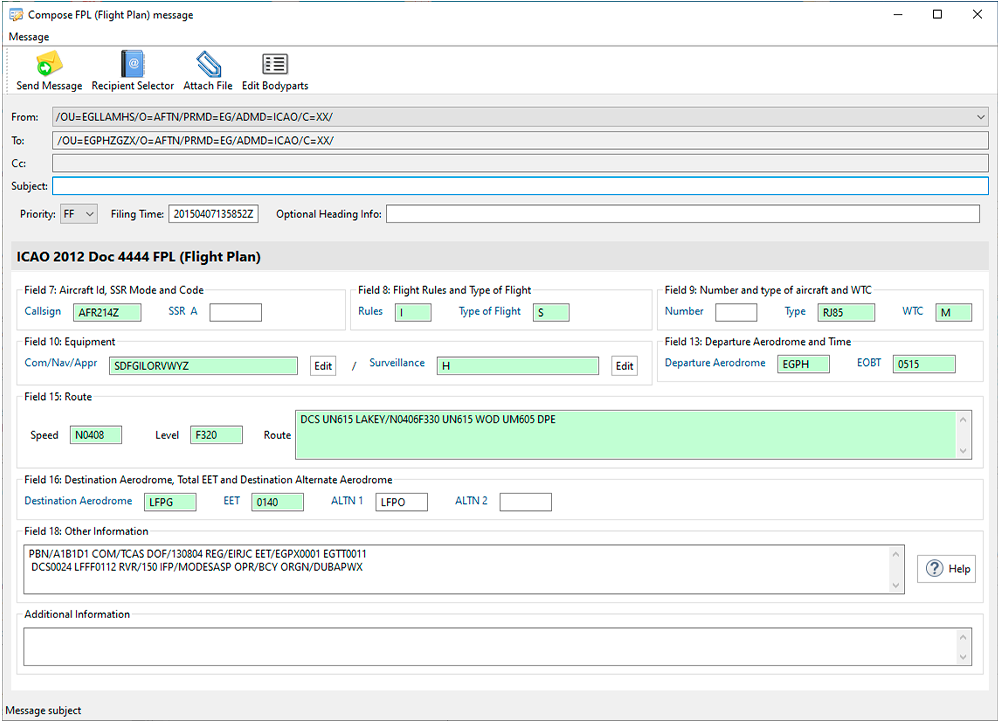This screenshot has height=721, width=1000.
Task: Click Edit button next to Surveillance field
Action: point(624,366)
